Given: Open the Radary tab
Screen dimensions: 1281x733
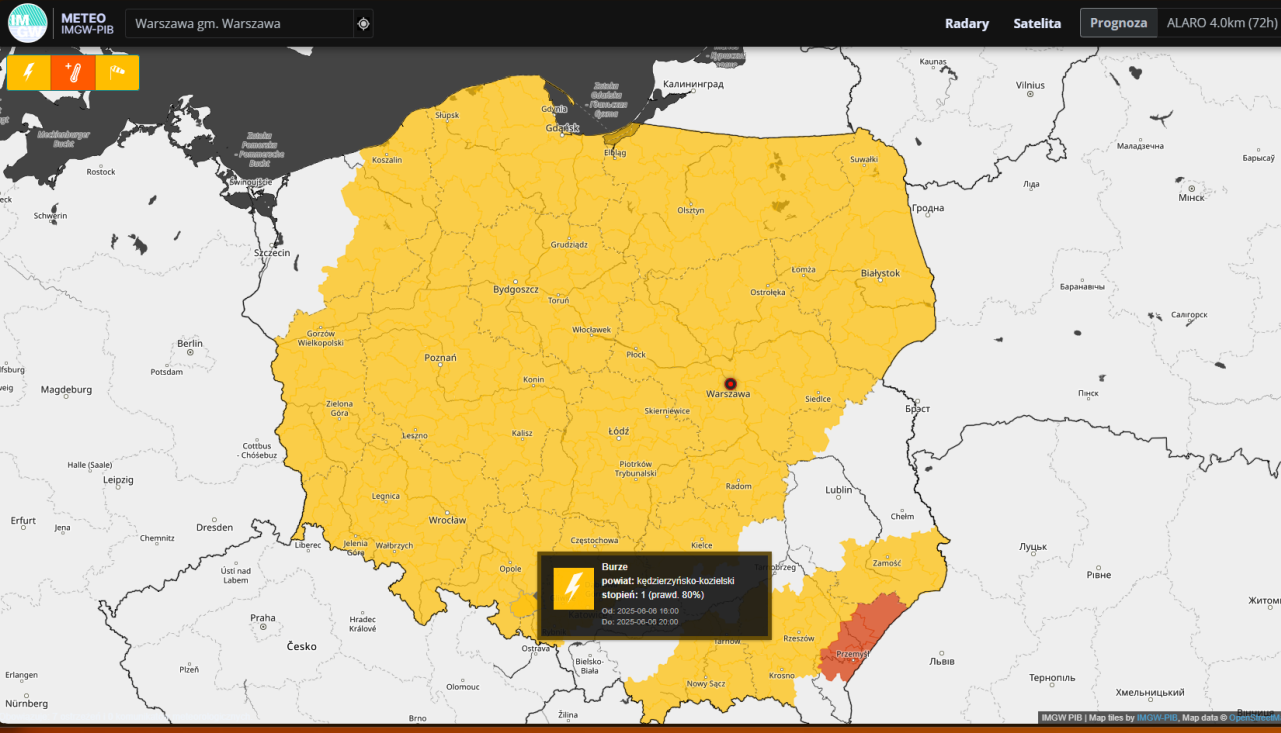Looking at the screenshot, I should tap(967, 23).
